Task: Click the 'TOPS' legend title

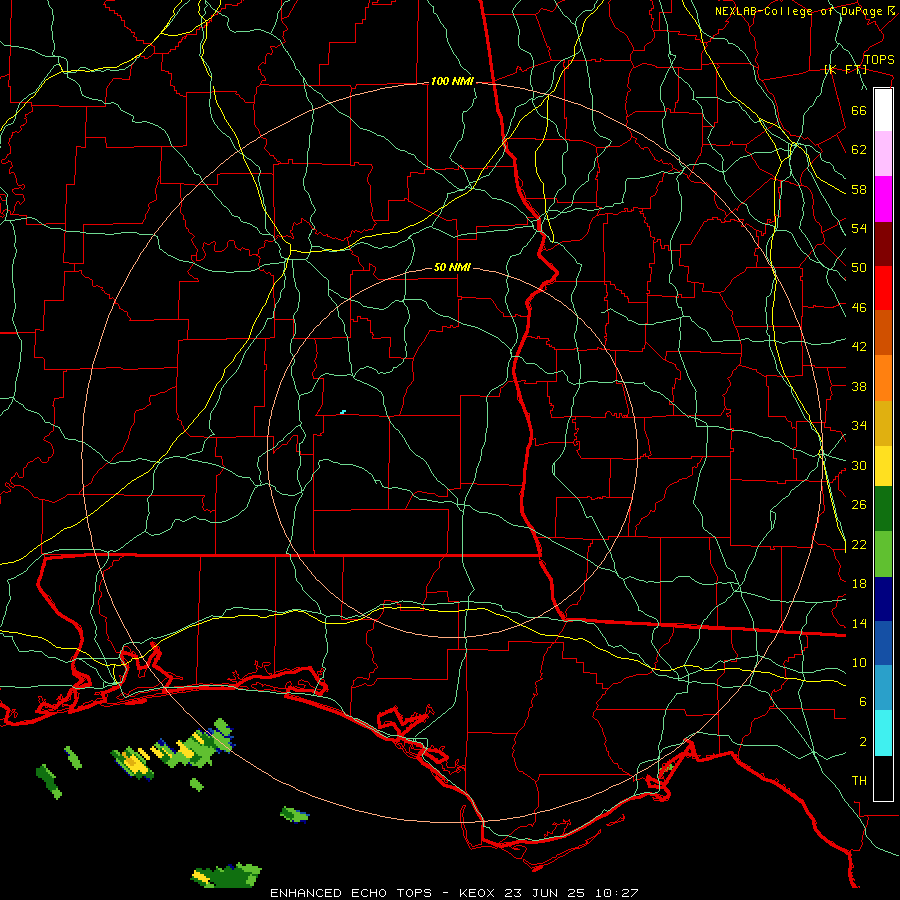Action: click(879, 60)
